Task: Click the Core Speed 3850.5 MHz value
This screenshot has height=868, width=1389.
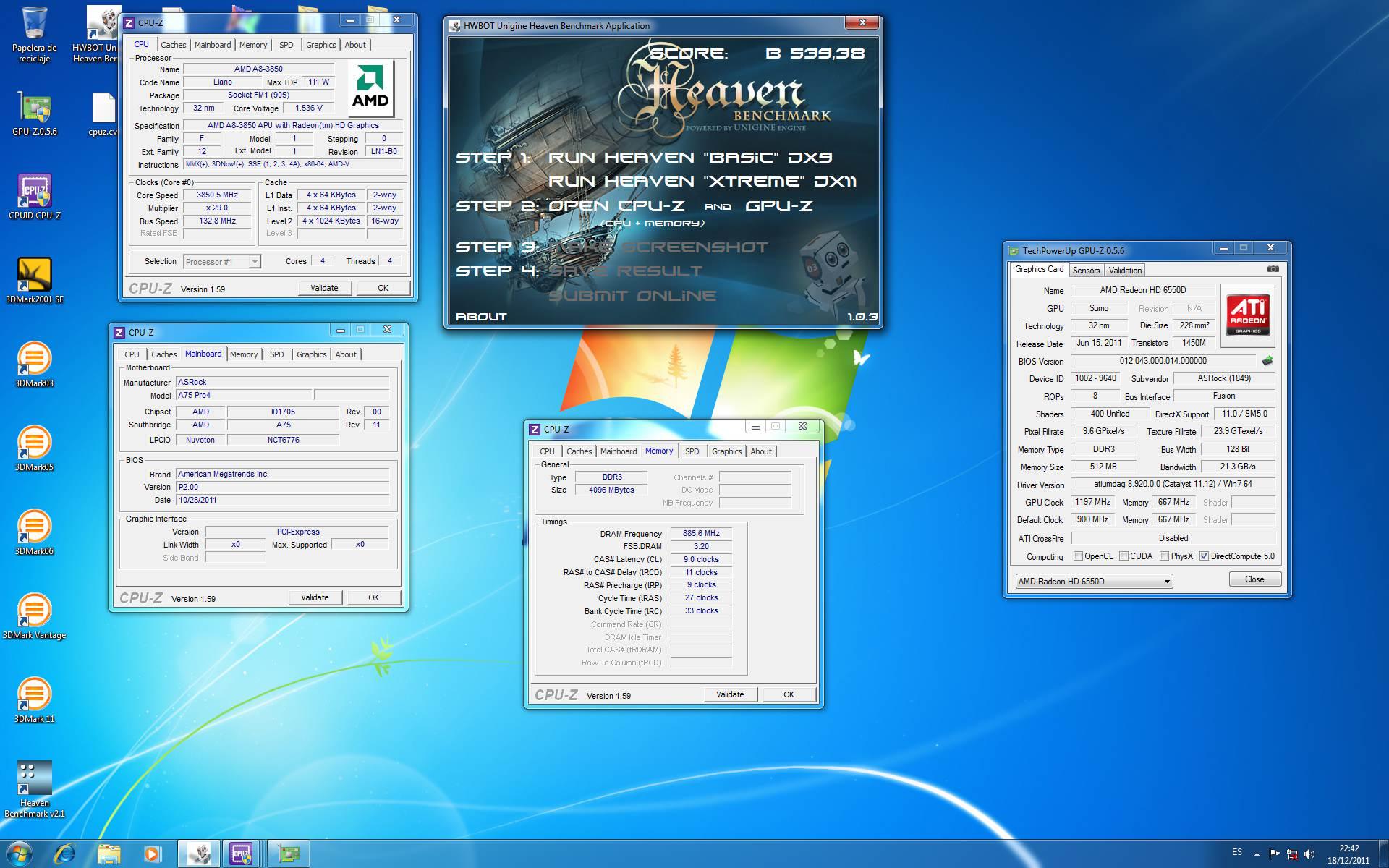Action: point(217,195)
